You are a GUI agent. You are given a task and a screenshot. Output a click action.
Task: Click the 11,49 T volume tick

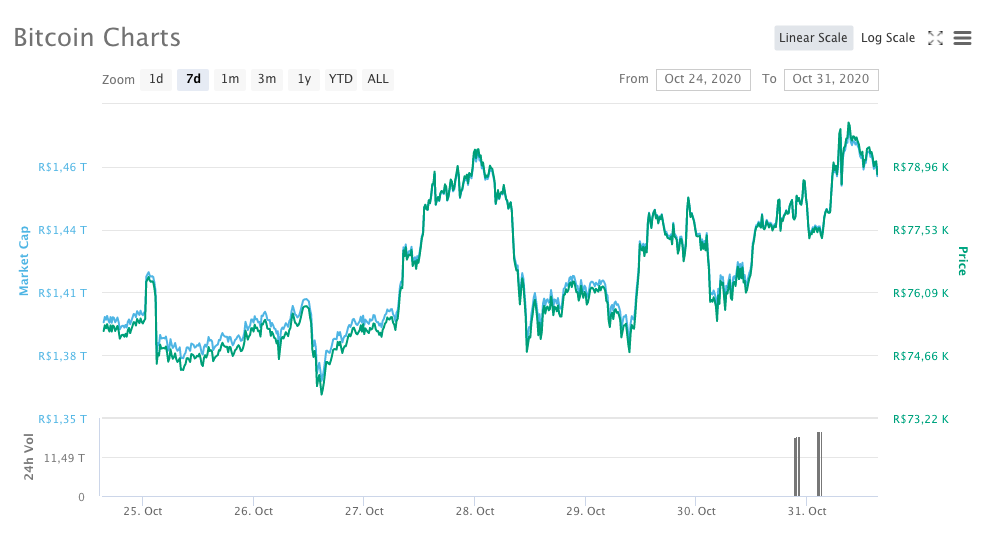coord(64,458)
